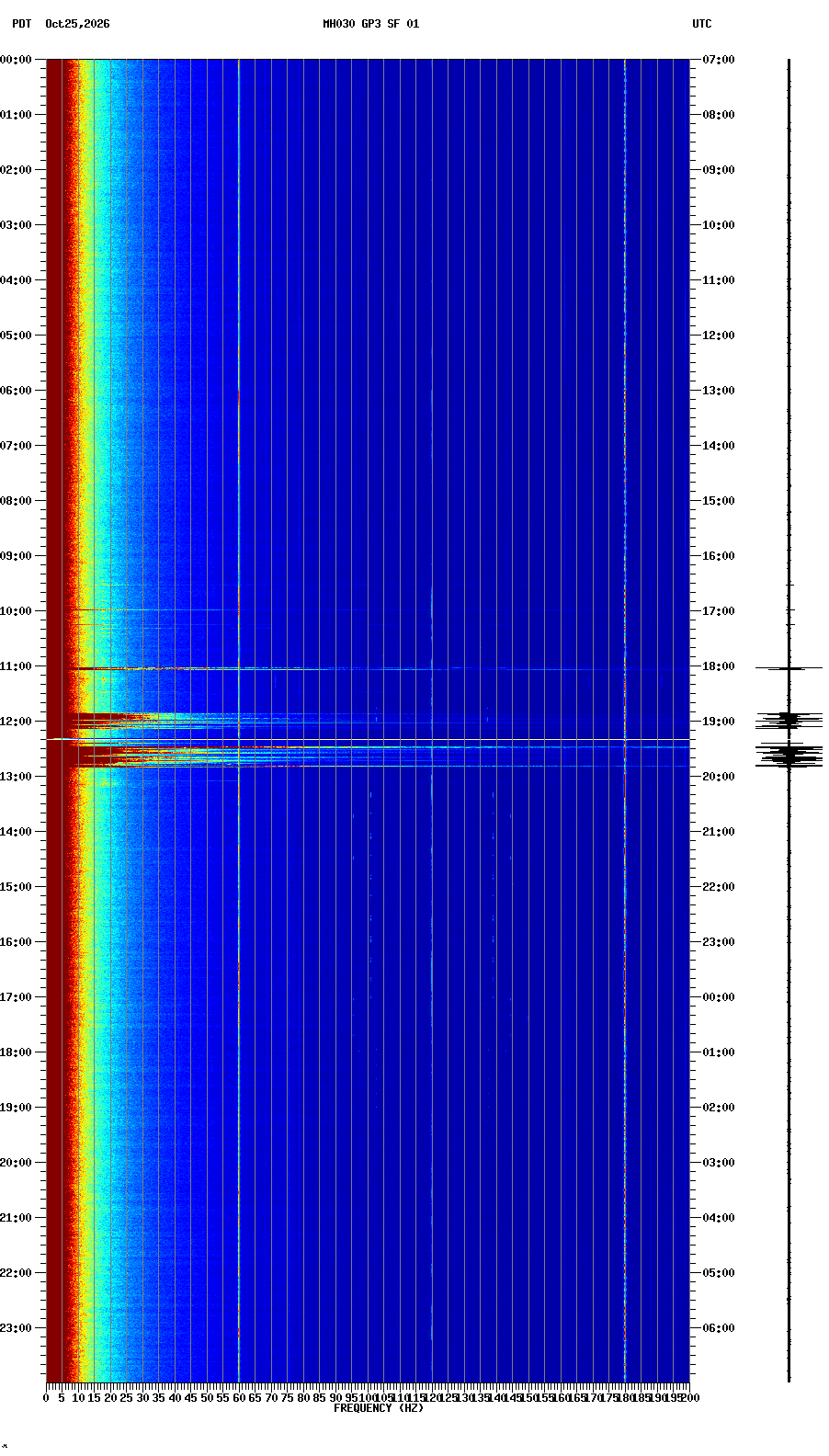Click the 05:00 PDT time label

pos(16,336)
